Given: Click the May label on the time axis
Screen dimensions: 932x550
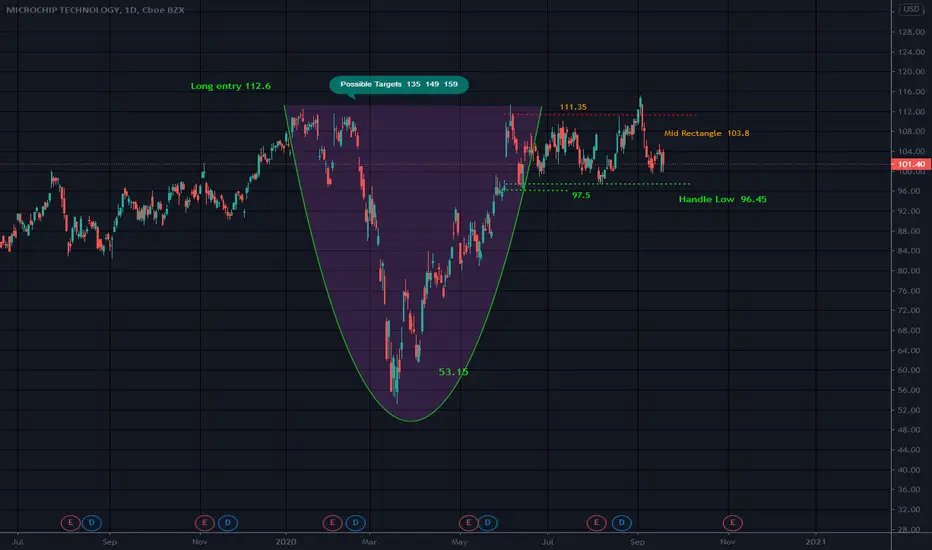Looking at the screenshot, I should click(459, 542).
